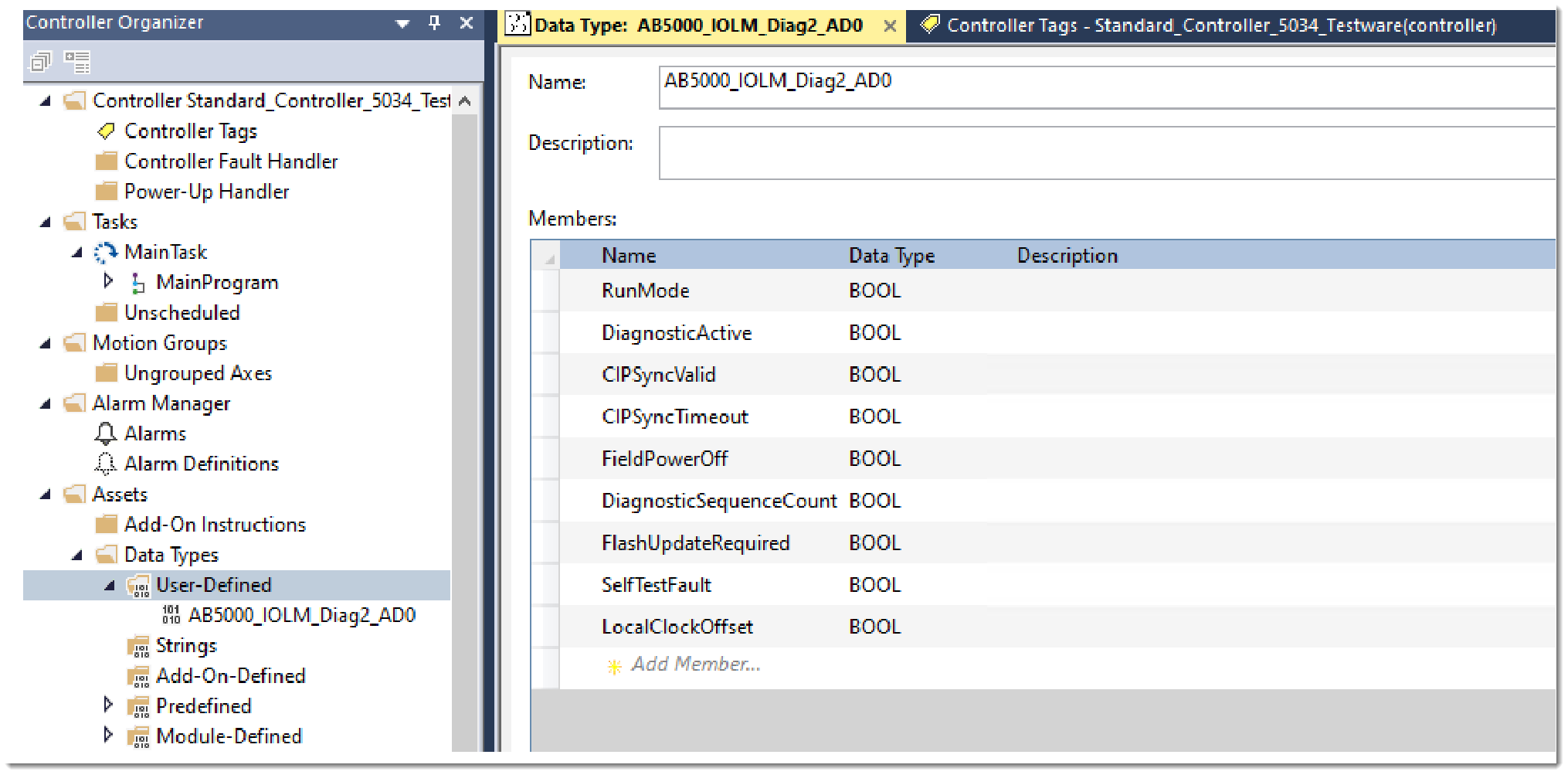Select the Add-On Instructions folder

tap(215, 525)
